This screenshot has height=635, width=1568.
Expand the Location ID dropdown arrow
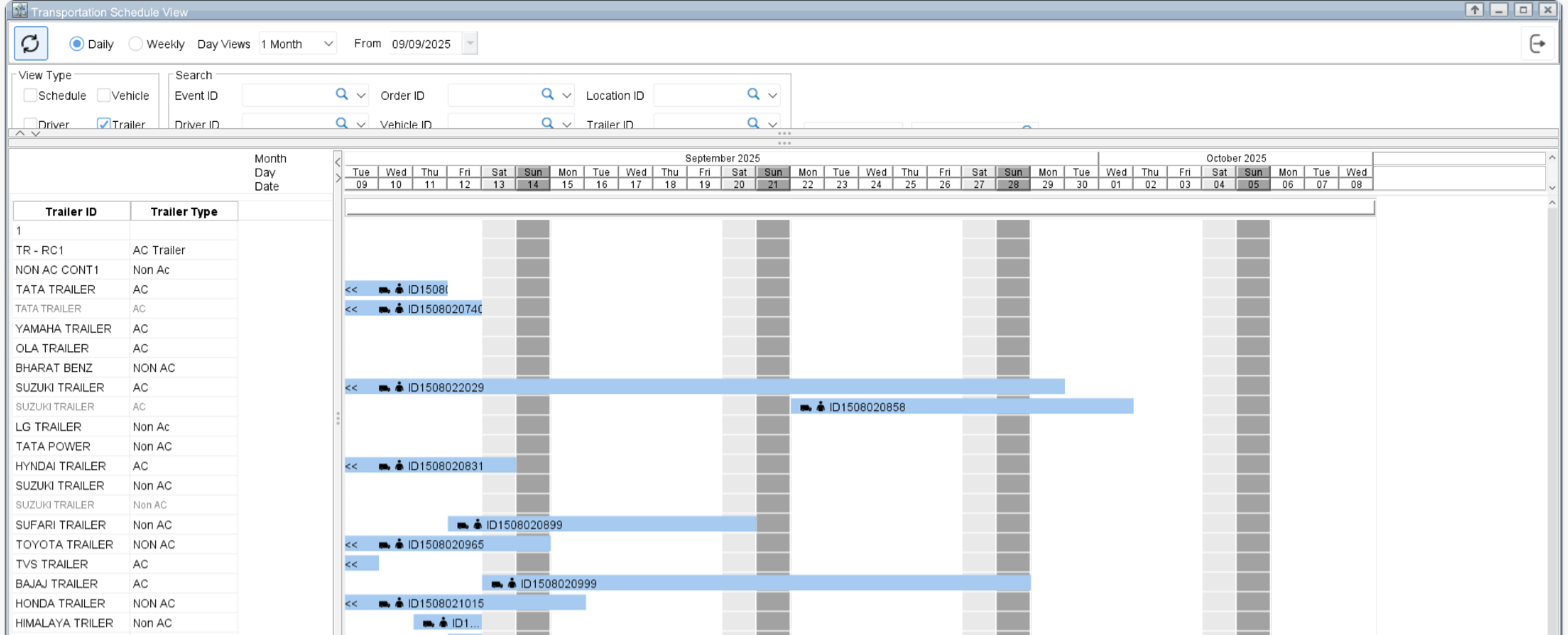[773, 96]
